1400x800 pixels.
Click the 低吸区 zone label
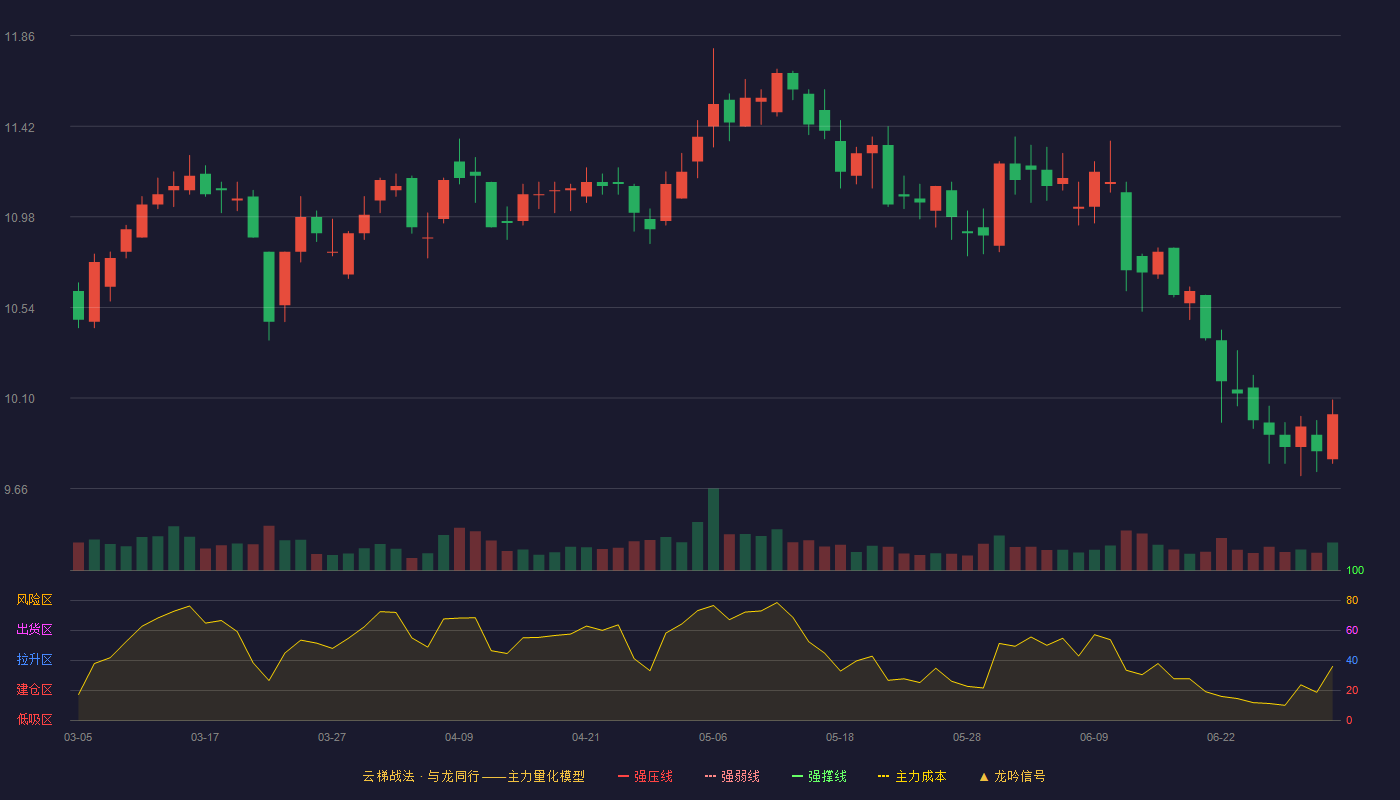pyautogui.click(x=34, y=719)
